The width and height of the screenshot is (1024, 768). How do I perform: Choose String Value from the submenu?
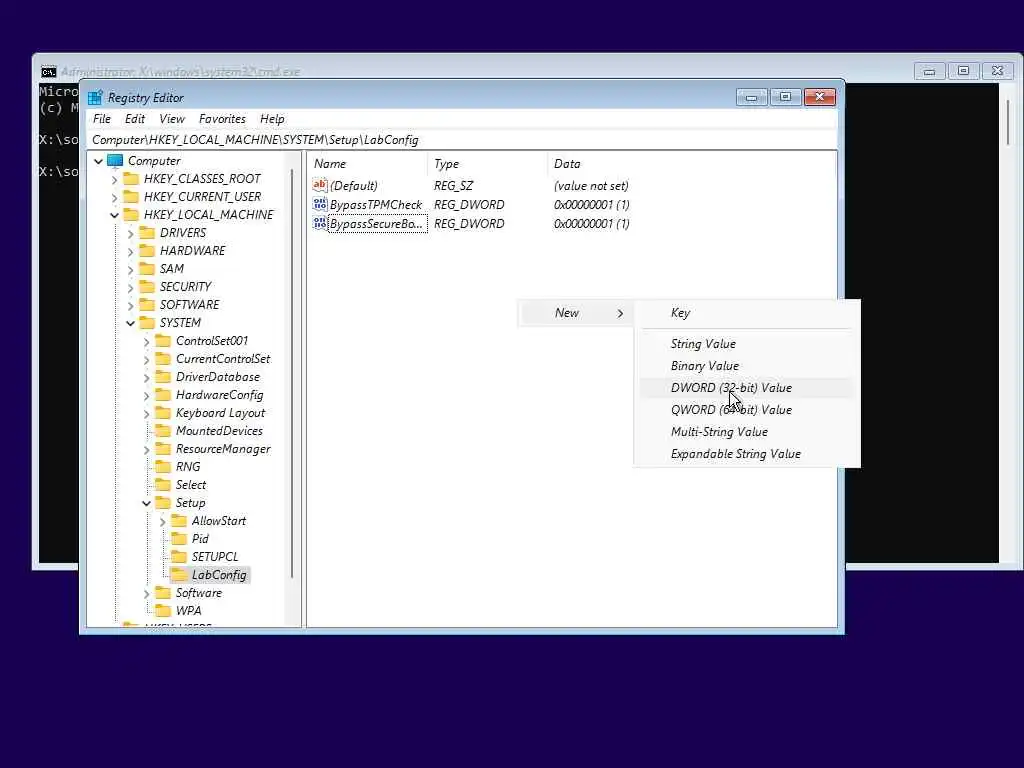[744, 344]
